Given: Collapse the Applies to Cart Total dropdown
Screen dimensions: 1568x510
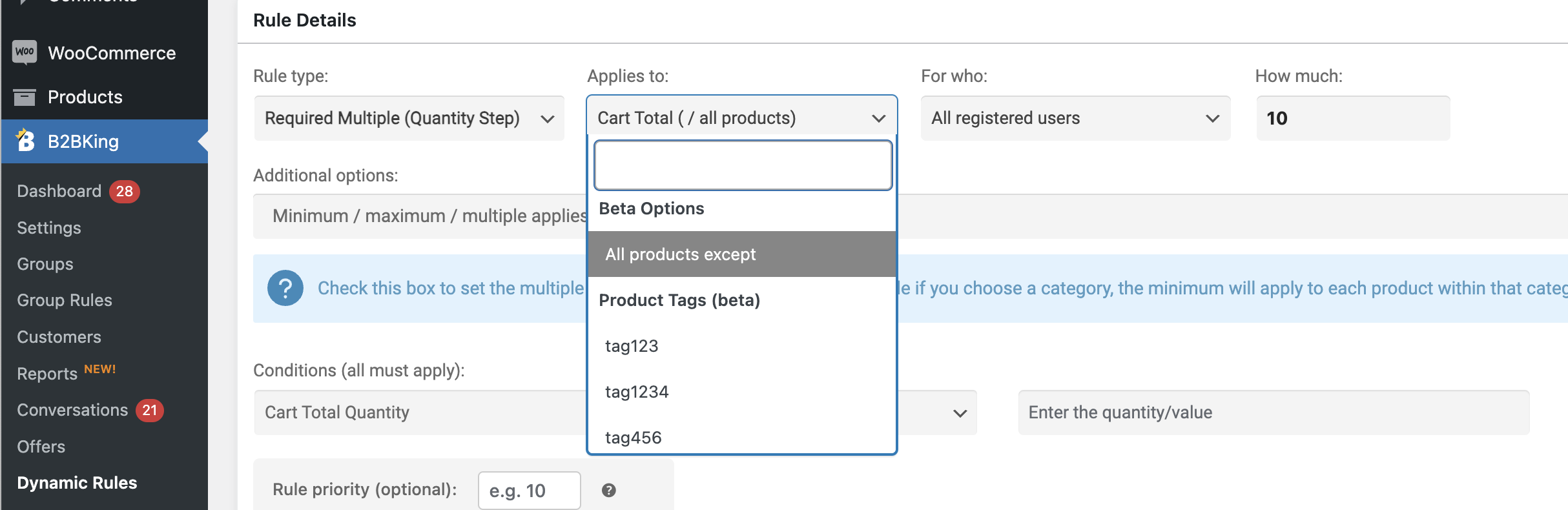Looking at the screenshot, I should pos(742,118).
